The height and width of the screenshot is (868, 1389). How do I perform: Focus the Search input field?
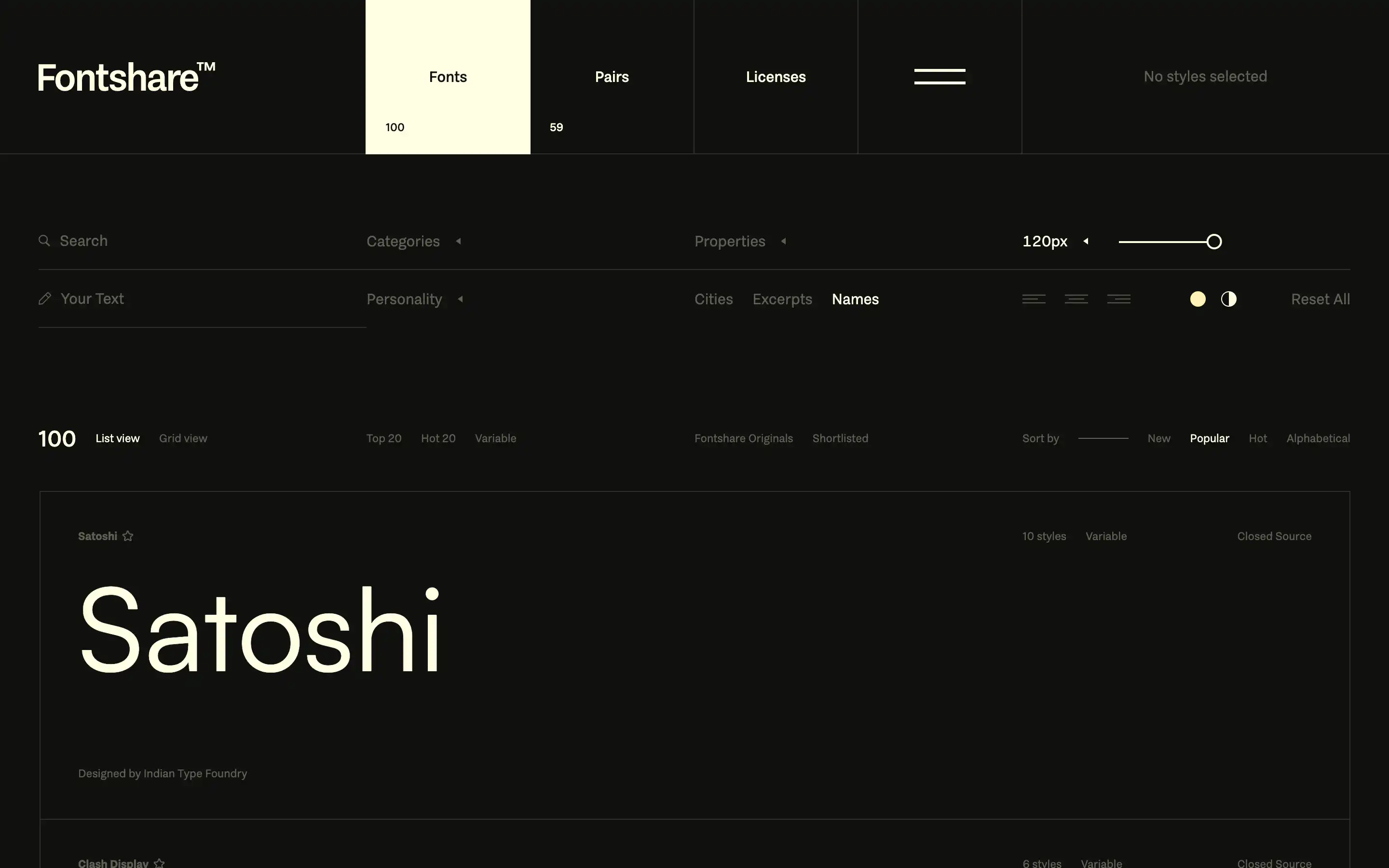click(x=202, y=241)
